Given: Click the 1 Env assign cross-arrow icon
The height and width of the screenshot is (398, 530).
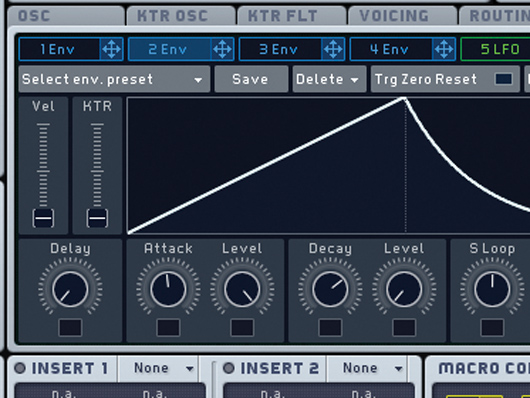Looking at the screenshot, I should click(112, 49).
